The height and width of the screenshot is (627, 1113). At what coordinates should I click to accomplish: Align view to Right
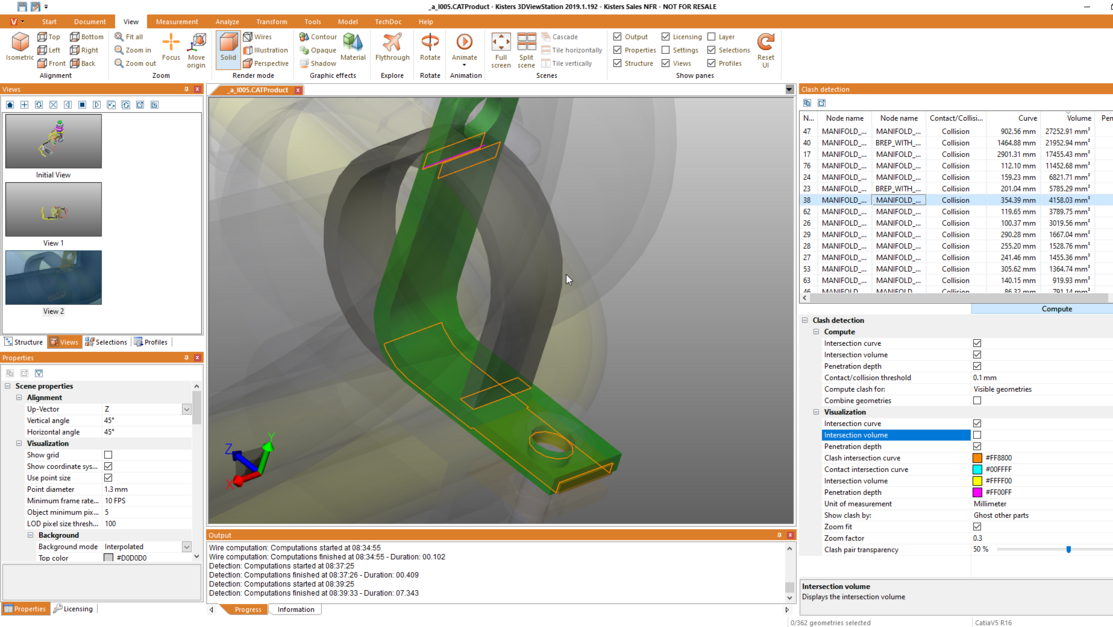coord(84,50)
